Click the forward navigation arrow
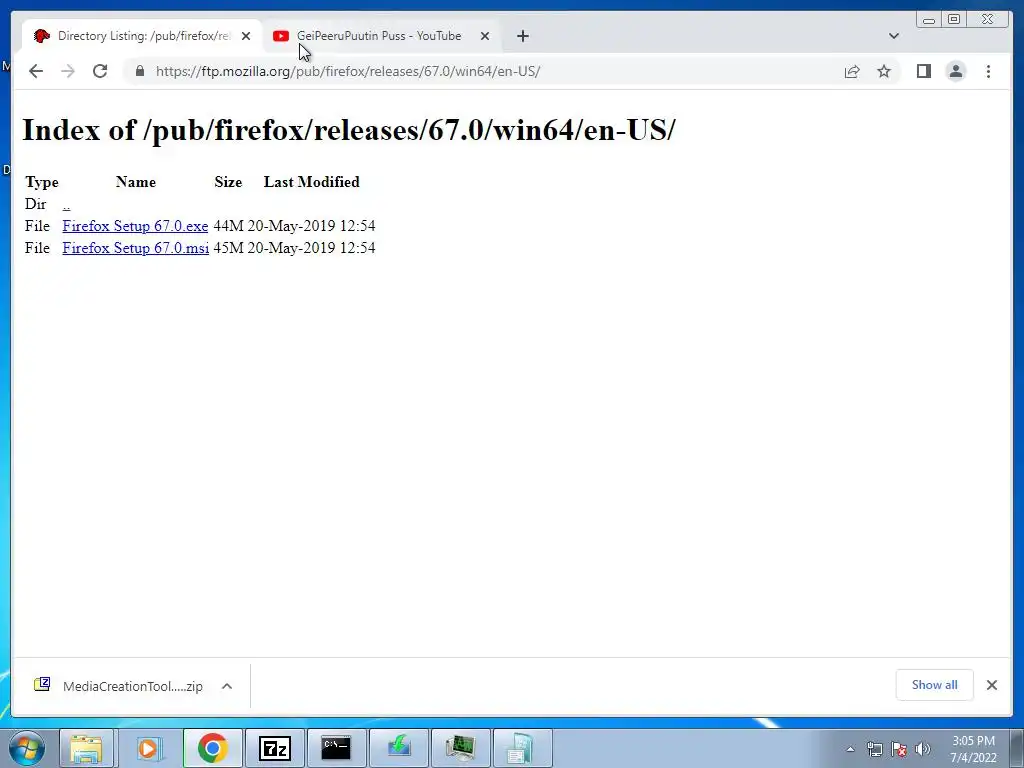This screenshot has width=1024, height=768. pyautogui.click(x=68, y=71)
